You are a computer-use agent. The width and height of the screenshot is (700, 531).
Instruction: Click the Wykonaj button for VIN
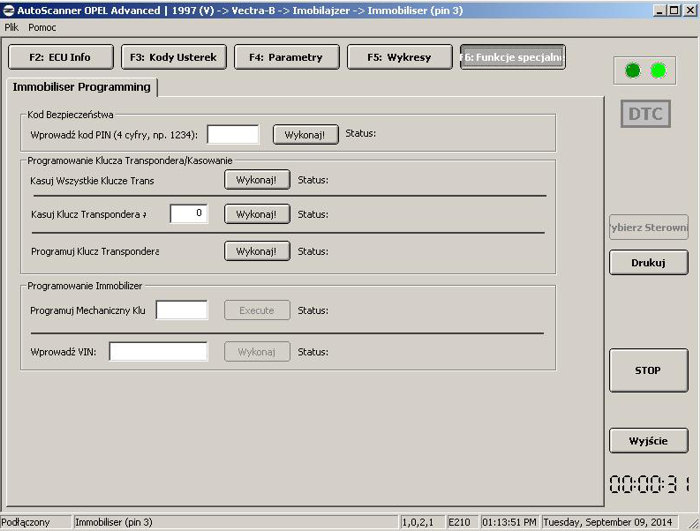coord(257,352)
